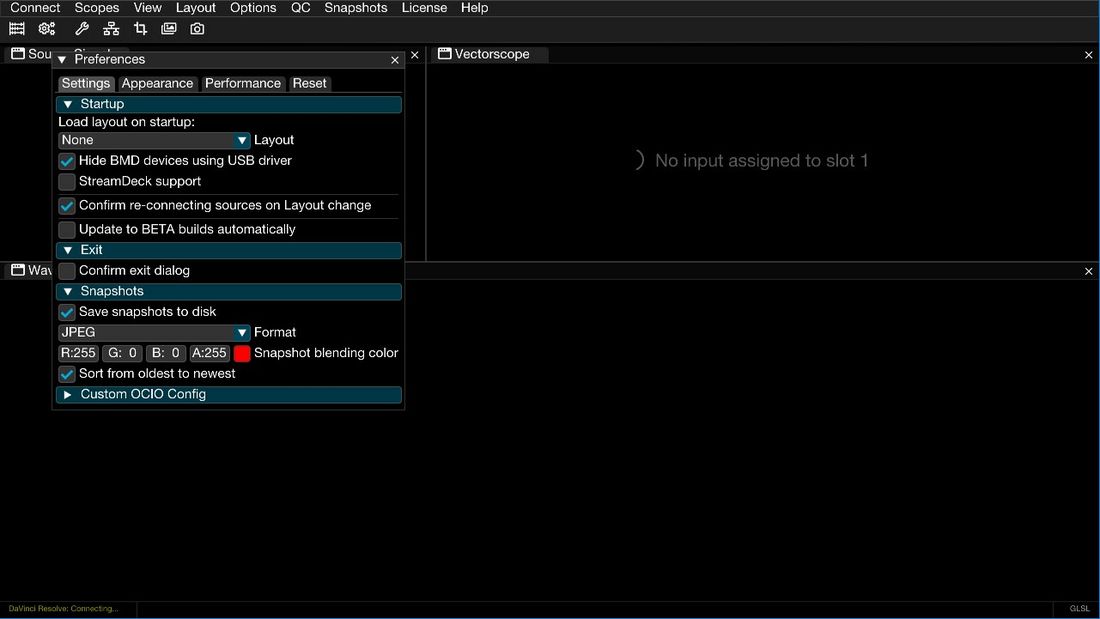This screenshot has height=619, width=1100.
Task: Open the startup Layout dropdown set to None
Action: [x=154, y=140]
